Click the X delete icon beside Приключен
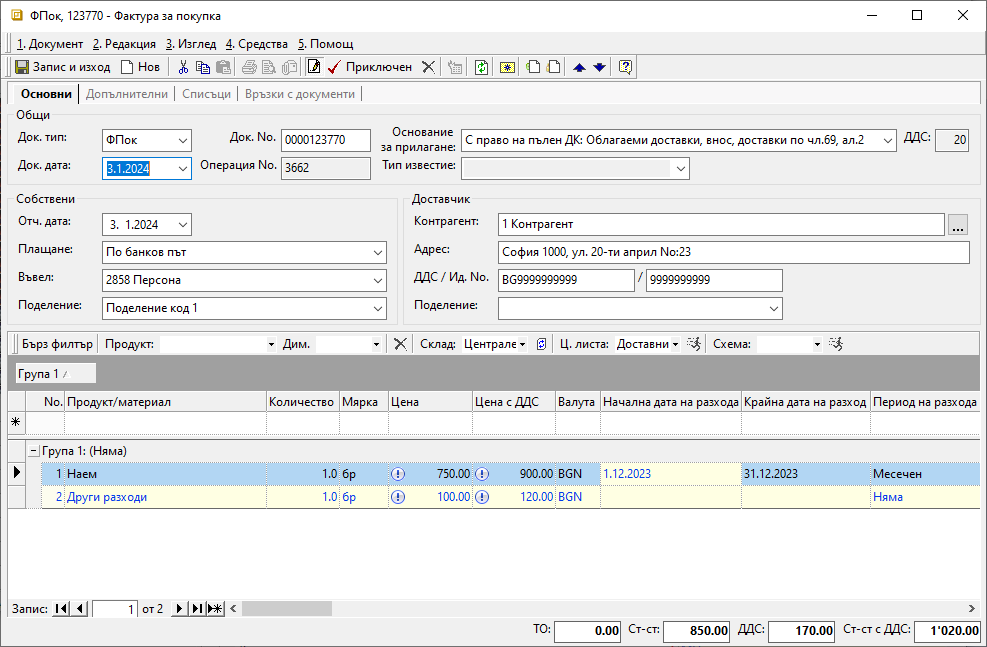Image resolution: width=987 pixels, height=647 pixels. 428,67
